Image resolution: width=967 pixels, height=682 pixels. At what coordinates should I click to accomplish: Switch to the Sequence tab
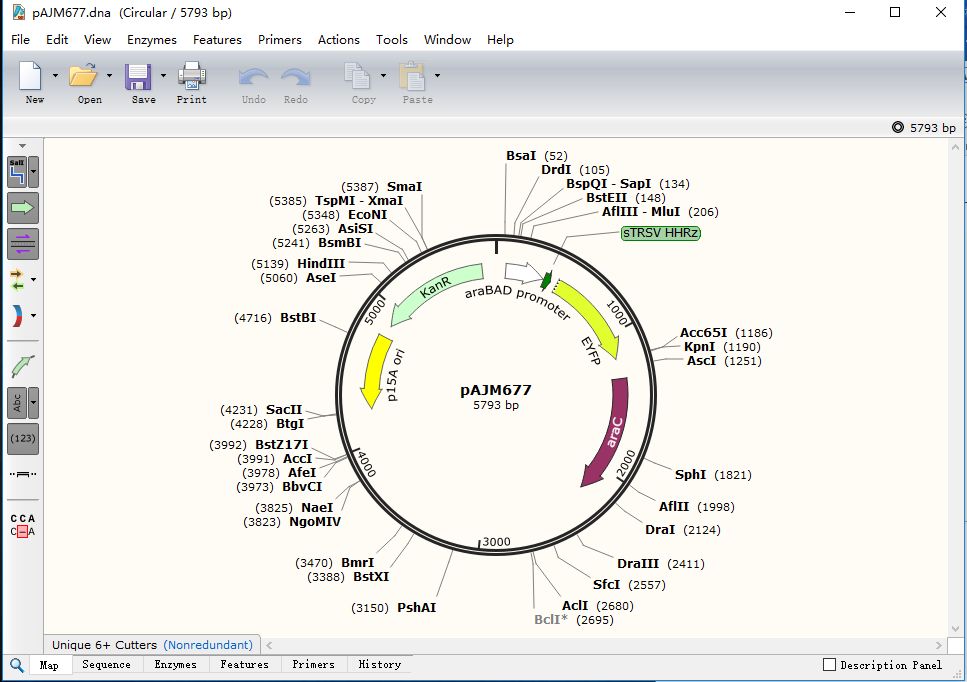(x=107, y=665)
